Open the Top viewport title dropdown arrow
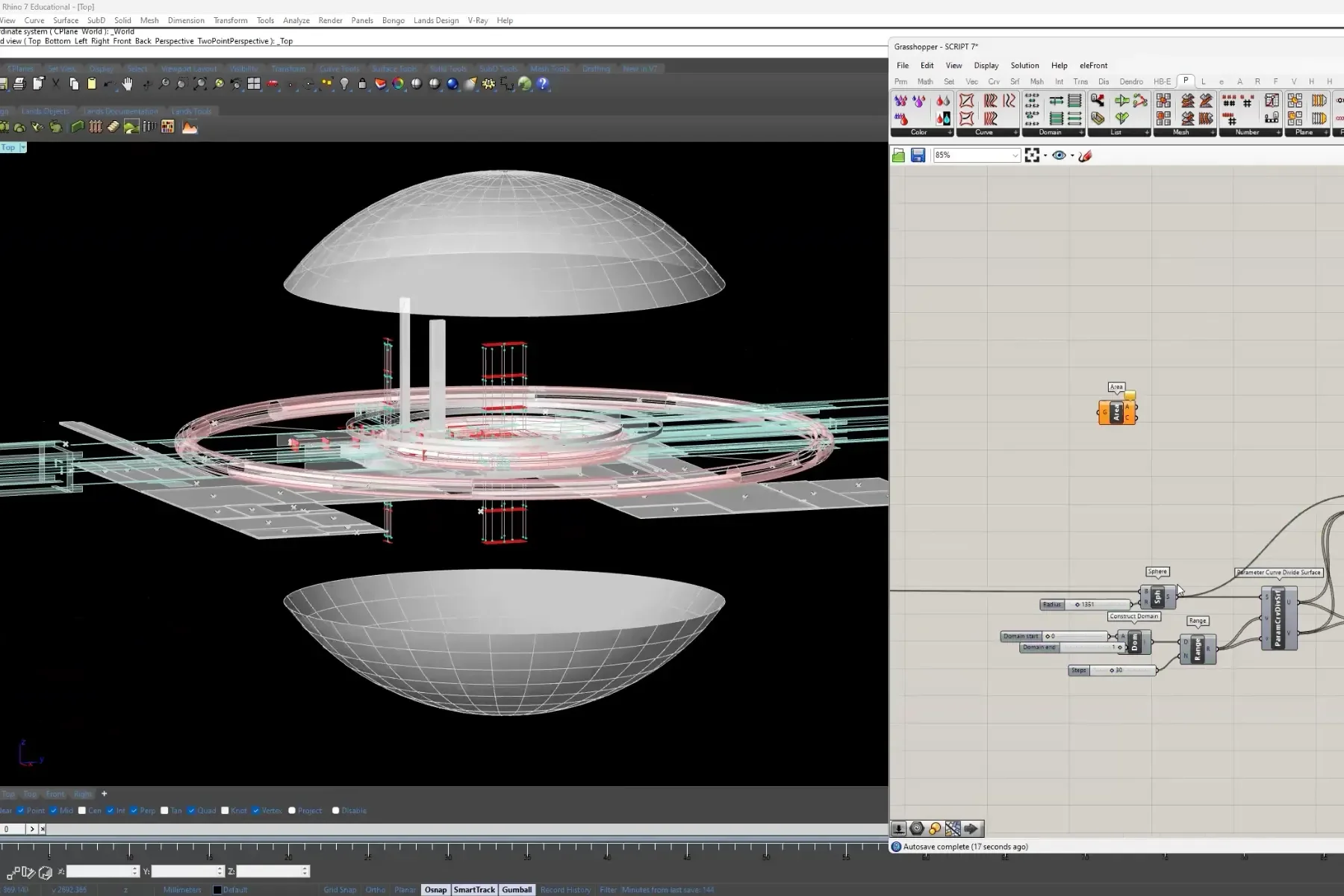The height and width of the screenshot is (896, 1344). click(x=23, y=148)
